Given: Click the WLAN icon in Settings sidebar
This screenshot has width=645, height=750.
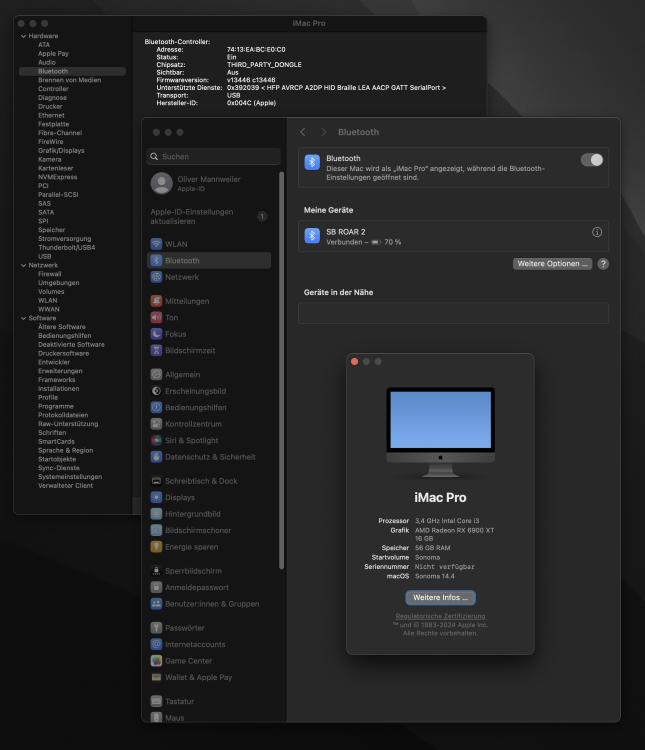Looking at the screenshot, I should point(156,244).
